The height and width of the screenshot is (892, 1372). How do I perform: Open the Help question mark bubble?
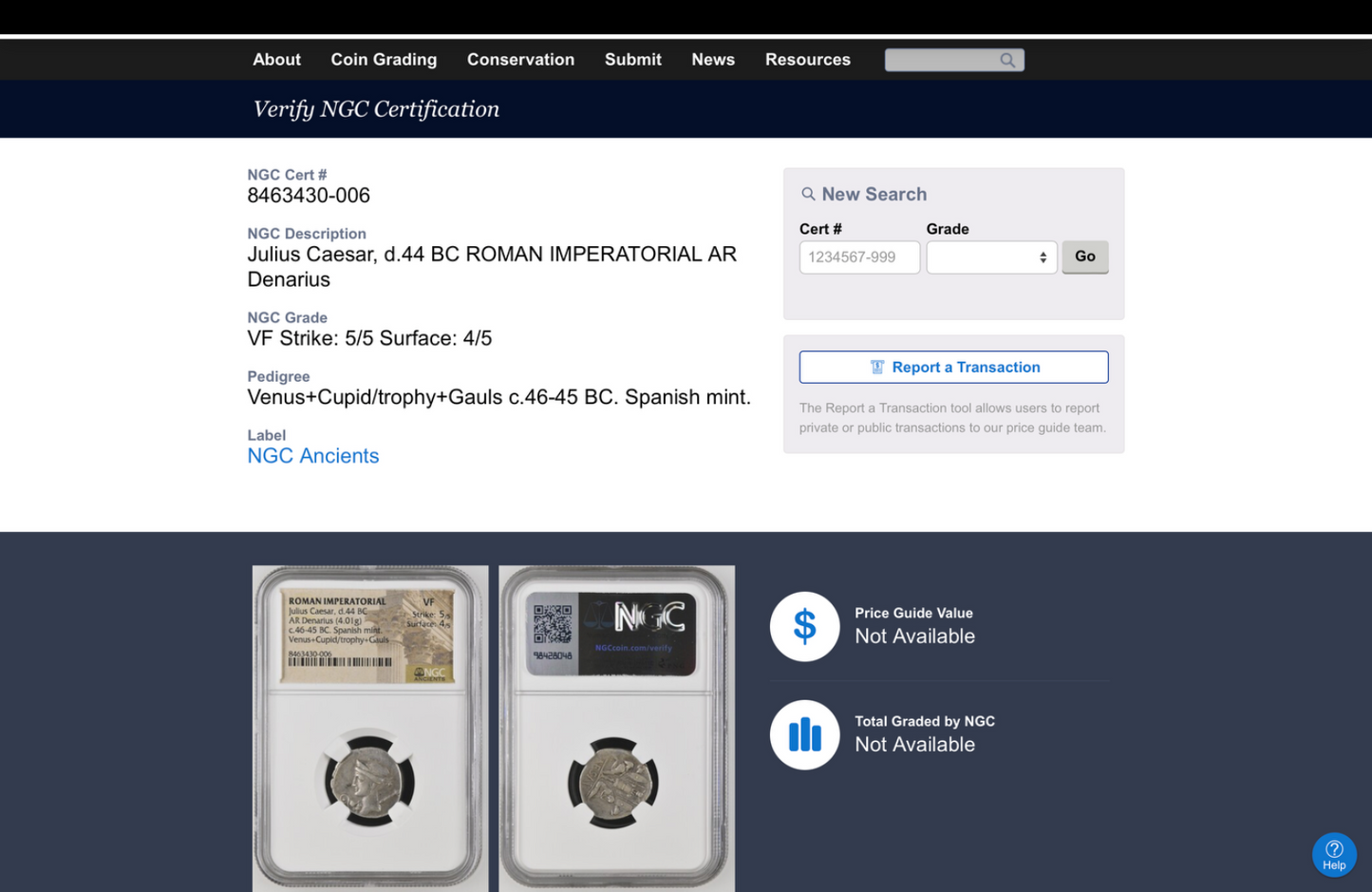pos(1334,855)
